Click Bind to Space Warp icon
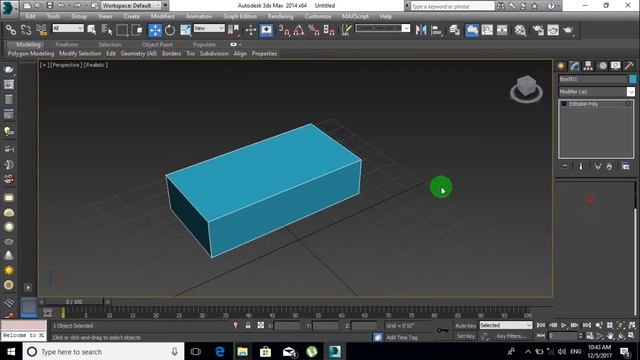Image resolution: width=640 pixels, height=360 pixels. click(41, 30)
